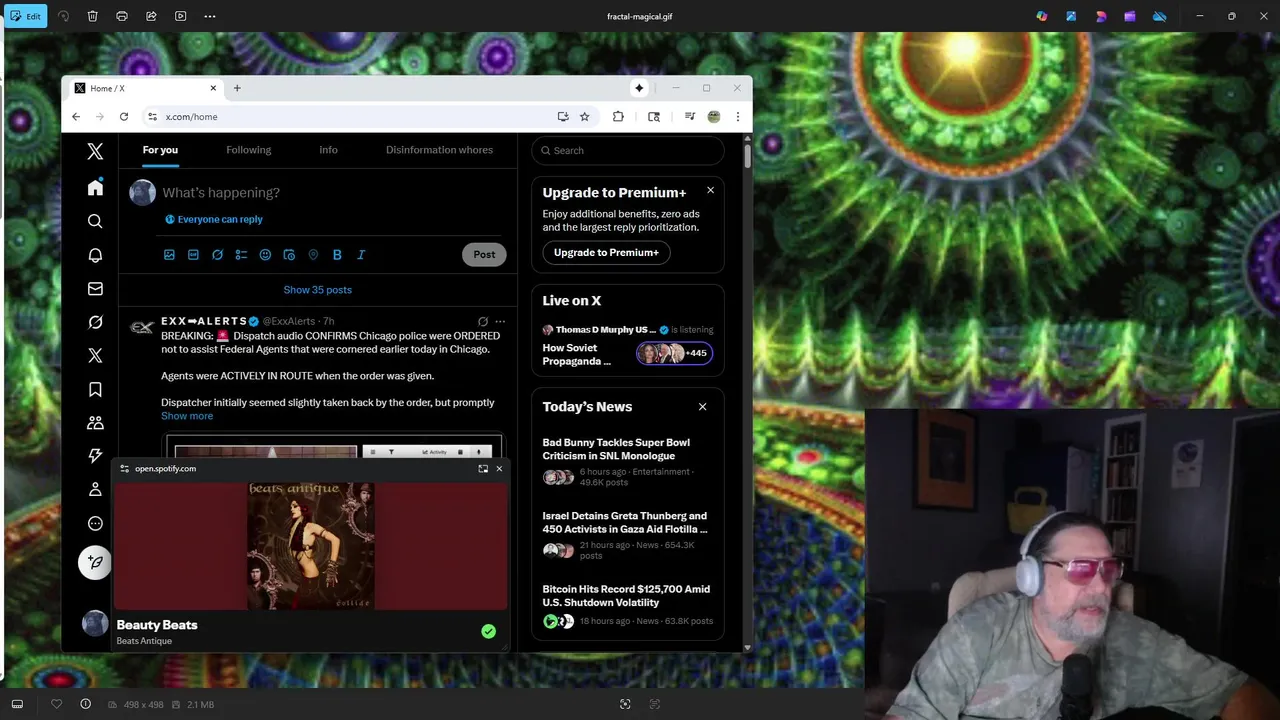Open Bad Bunny Super Bowl news item

pyautogui.click(x=627, y=462)
